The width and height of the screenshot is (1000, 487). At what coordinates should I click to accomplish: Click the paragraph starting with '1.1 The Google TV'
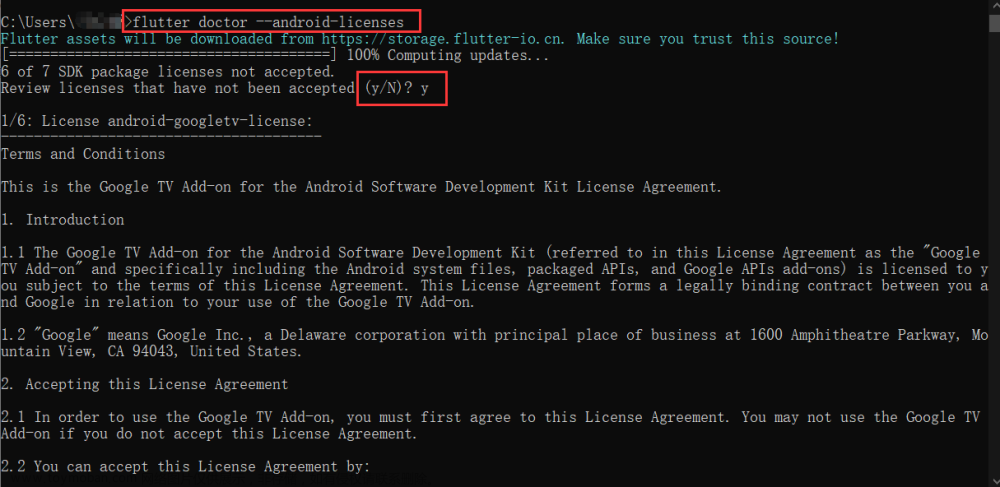click(495, 277)
